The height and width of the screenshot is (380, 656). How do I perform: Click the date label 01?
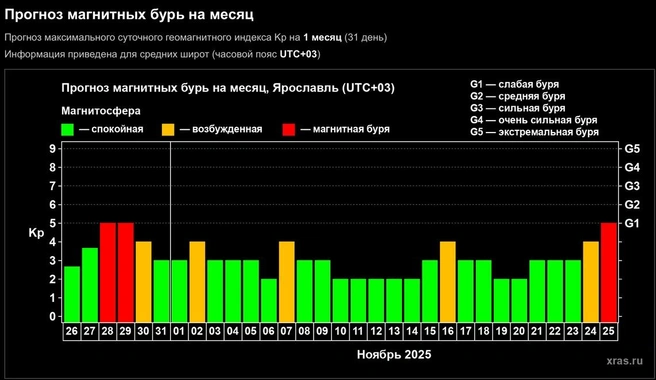[x=179, y=331]
